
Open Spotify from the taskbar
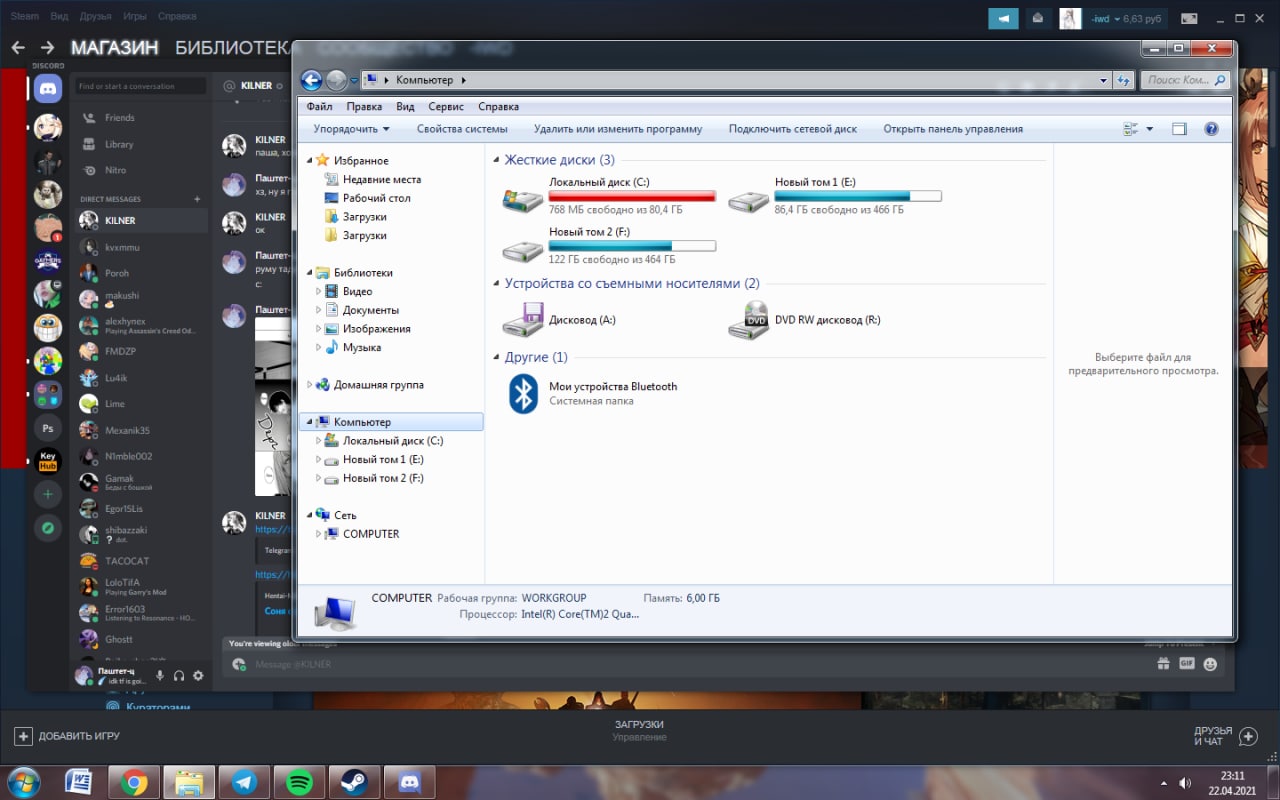[298, 782]
